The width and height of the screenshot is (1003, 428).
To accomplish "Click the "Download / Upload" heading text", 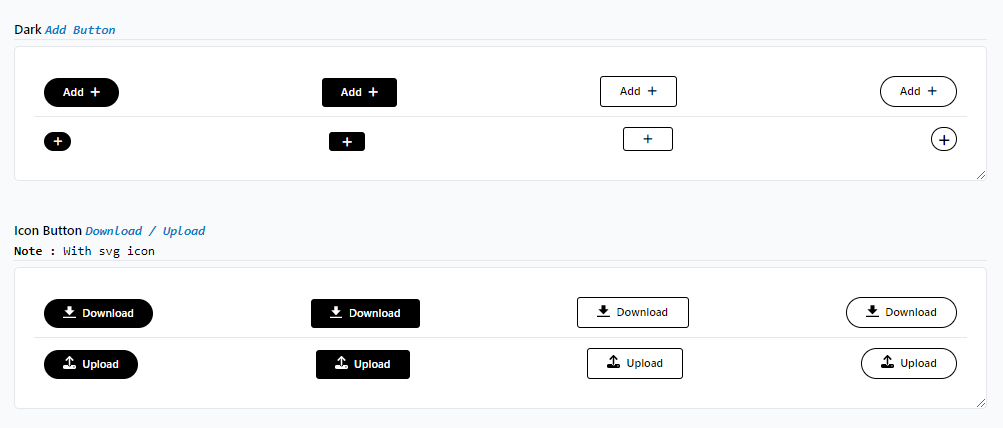I will [145, 231].
